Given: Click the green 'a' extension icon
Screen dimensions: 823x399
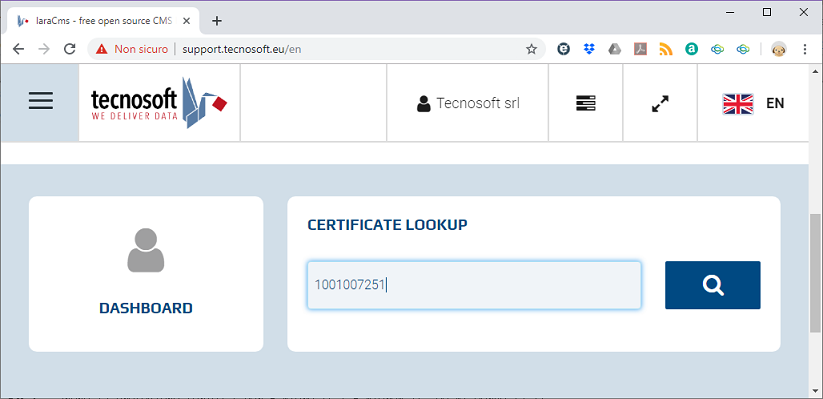Looking at the screenshot, I should tap(691, 49).
